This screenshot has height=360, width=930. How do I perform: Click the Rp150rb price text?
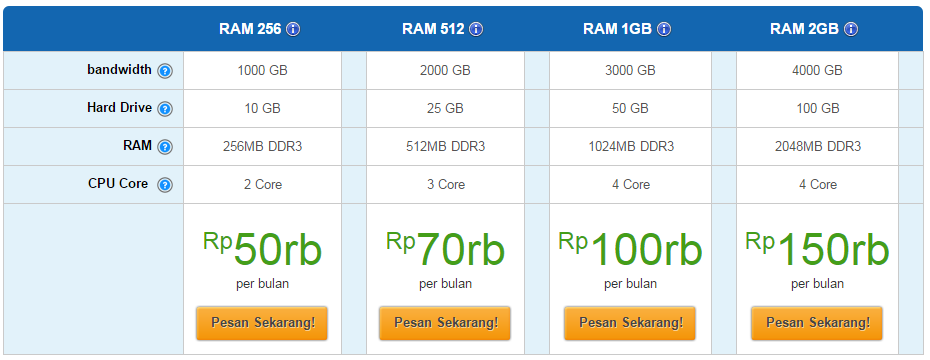point(817,249)
